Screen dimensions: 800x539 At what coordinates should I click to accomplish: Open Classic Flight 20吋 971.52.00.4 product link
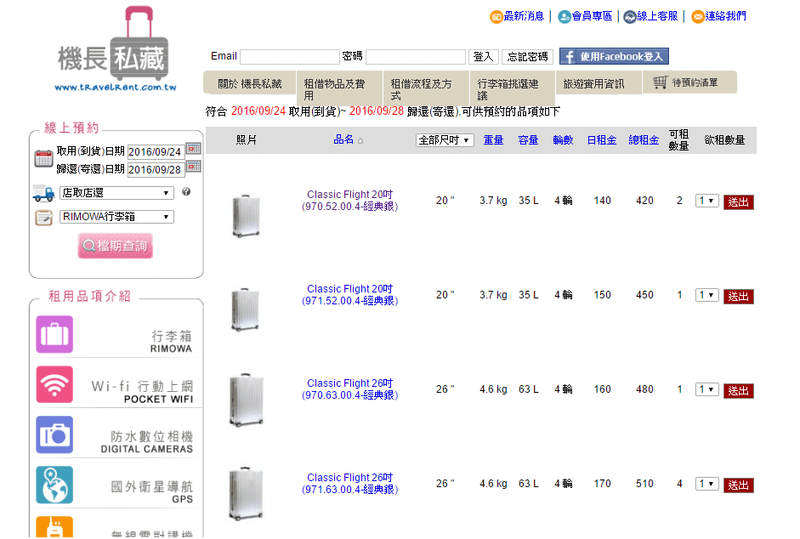pyautogui.click(x=349, y=295)
